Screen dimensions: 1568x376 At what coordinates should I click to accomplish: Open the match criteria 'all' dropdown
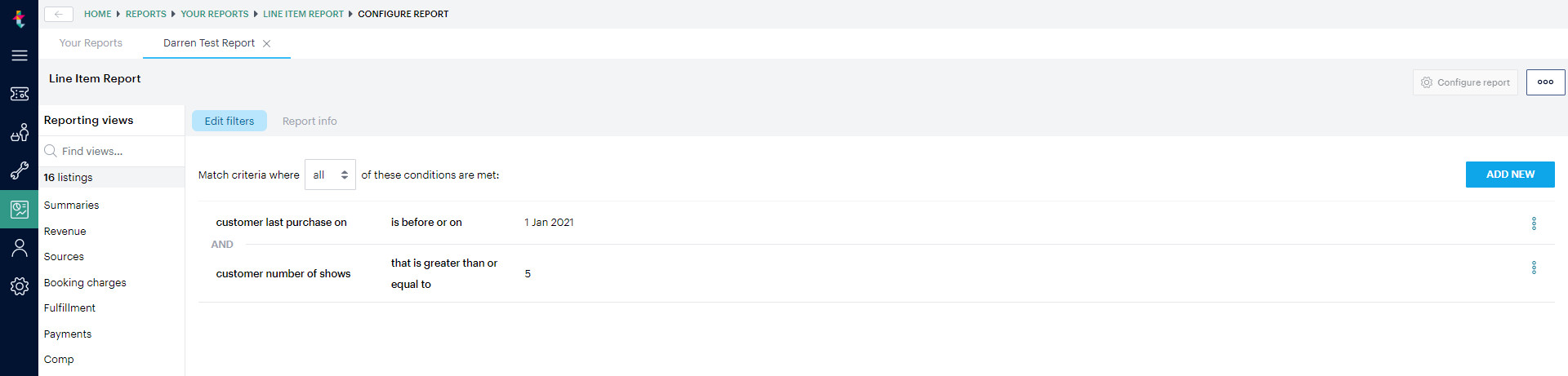point(330,175)
